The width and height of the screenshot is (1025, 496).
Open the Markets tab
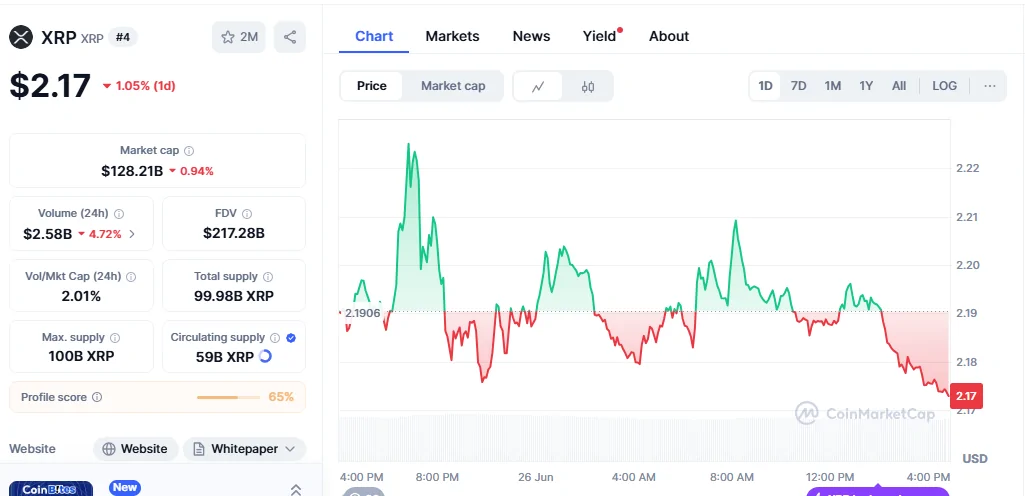[x=452, y=36]
